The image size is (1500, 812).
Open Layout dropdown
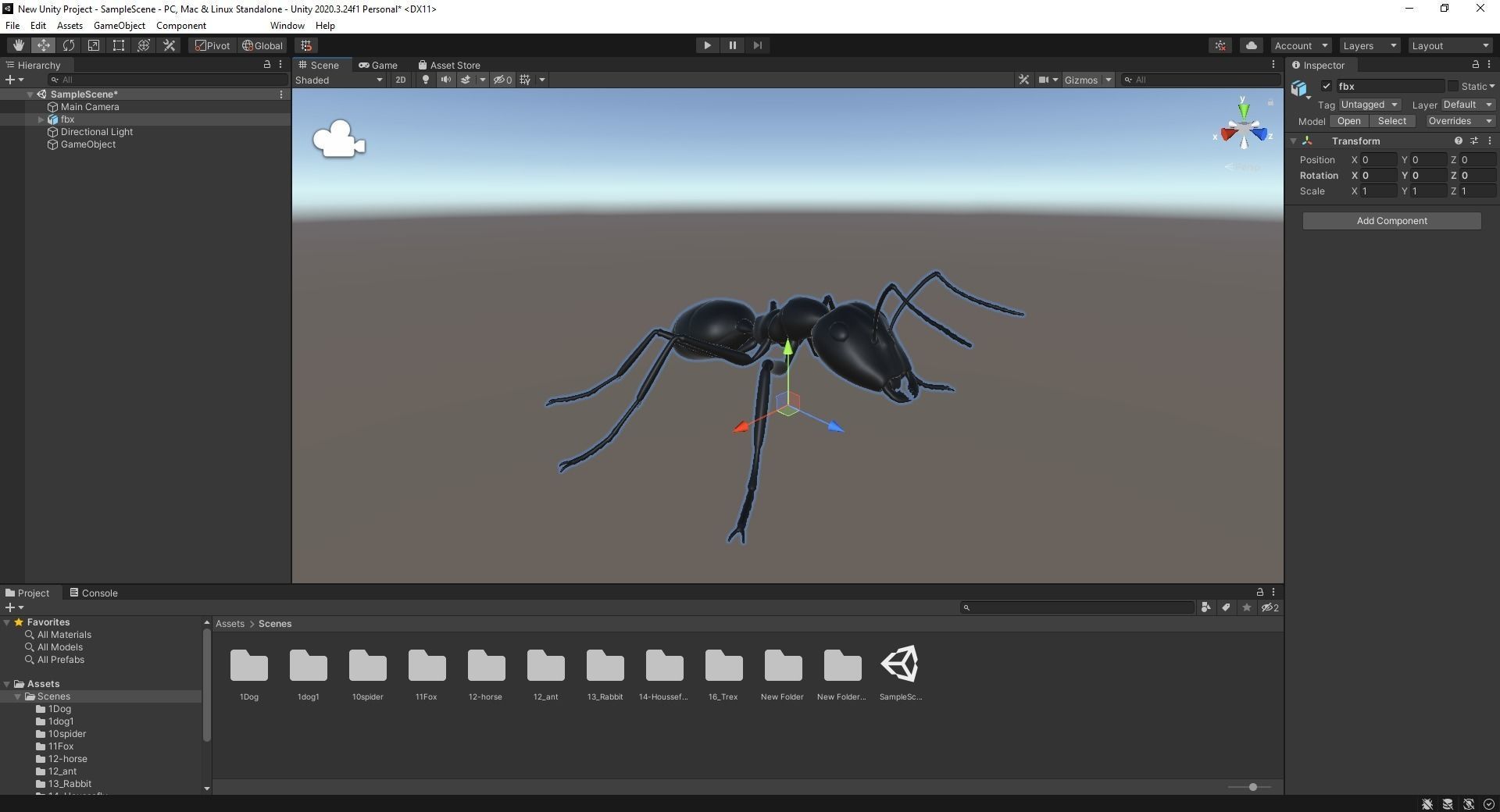[1450, 45]
